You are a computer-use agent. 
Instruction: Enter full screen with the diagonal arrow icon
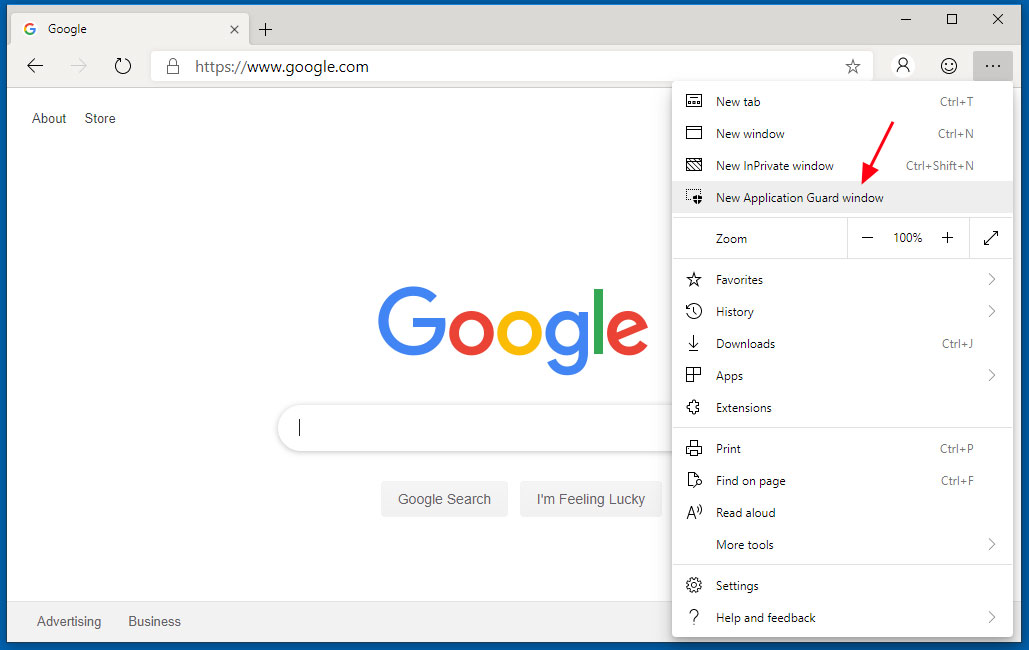coord(991,238)
